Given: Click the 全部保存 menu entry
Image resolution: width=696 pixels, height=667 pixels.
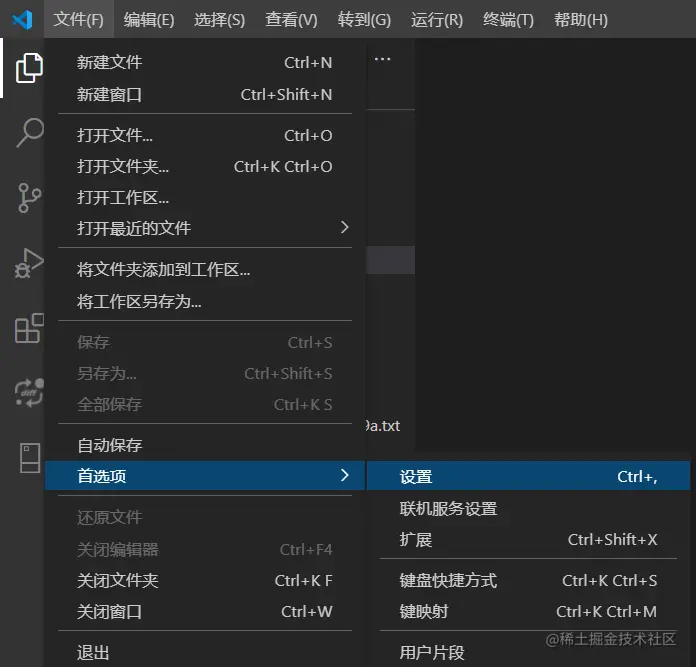Looking at the screenshot, I should [x=205, y=404].
